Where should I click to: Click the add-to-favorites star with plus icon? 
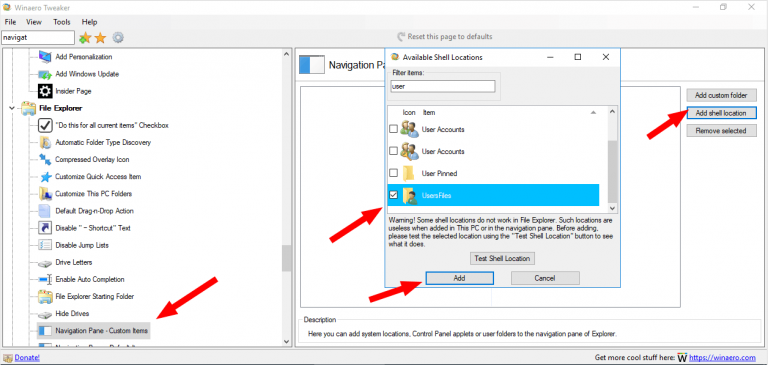[x=85, y=38]
